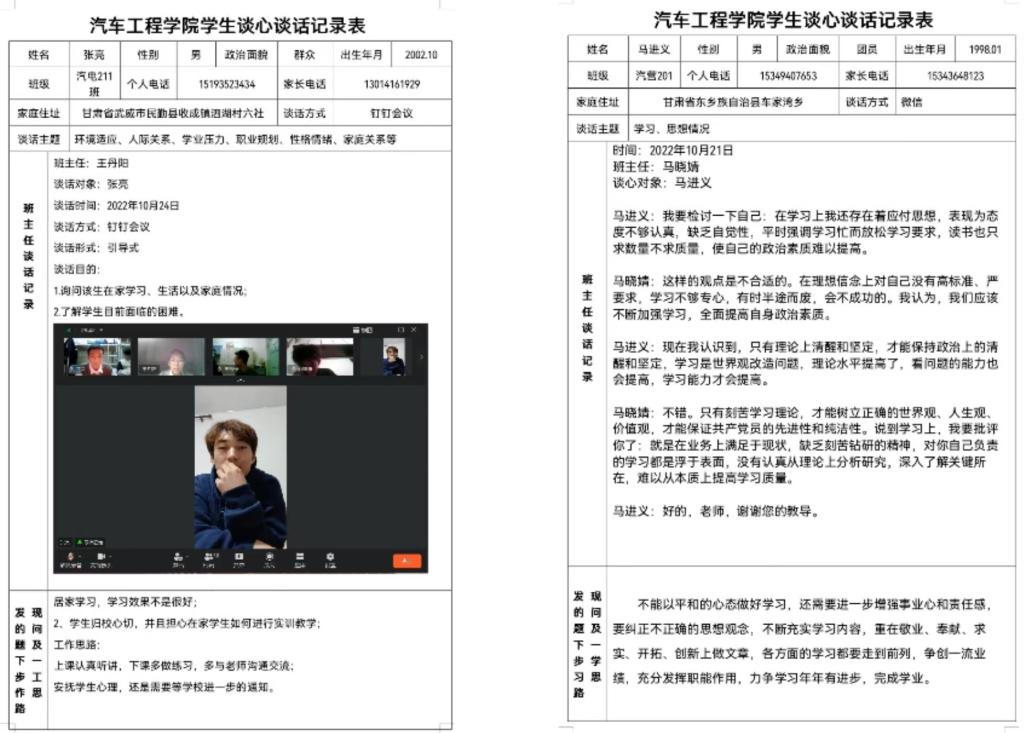Image resolution: width=1024 pixels, height=733 pixels.
Task: Select the first participant thumbnail in the meeting
Action: point(97,357)
